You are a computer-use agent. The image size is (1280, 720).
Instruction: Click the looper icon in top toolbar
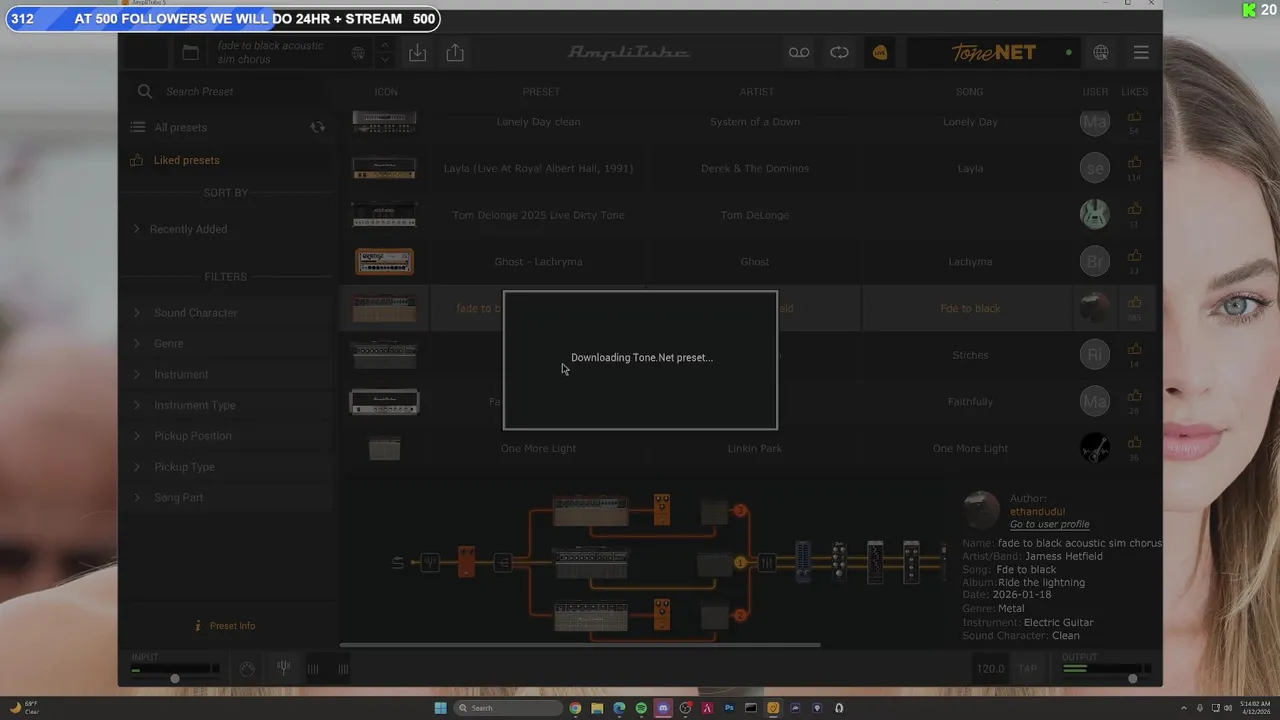click(x=839, y=53)
